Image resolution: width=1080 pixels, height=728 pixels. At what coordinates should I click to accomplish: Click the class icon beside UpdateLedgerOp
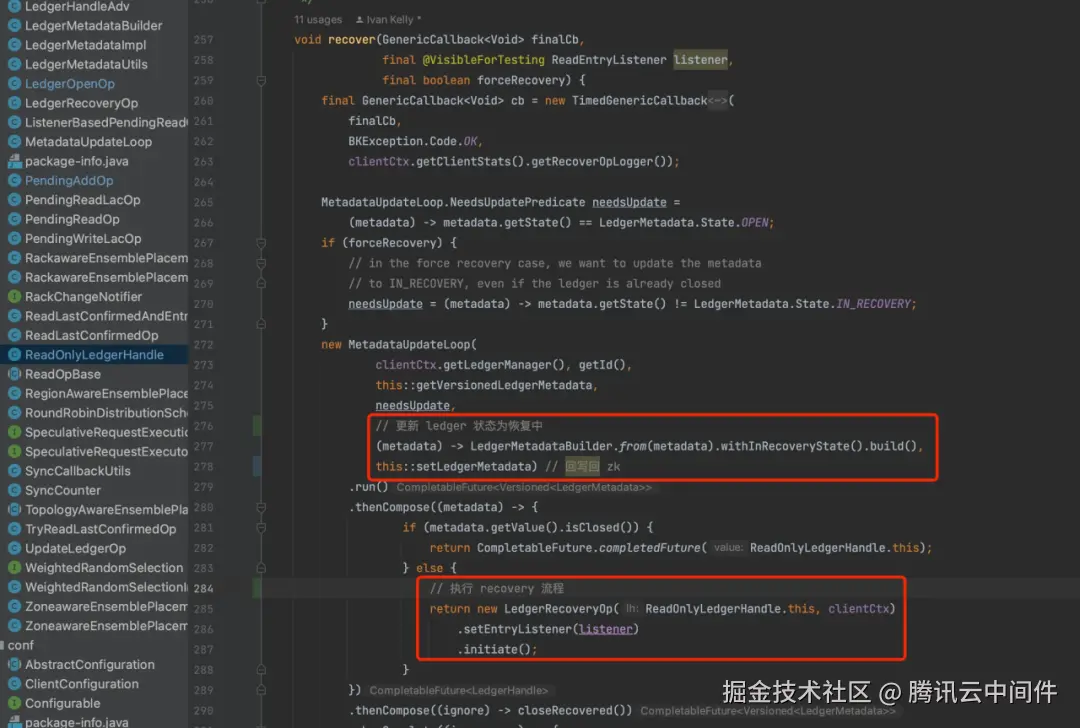pyautogui.click(x=14, y=548)
